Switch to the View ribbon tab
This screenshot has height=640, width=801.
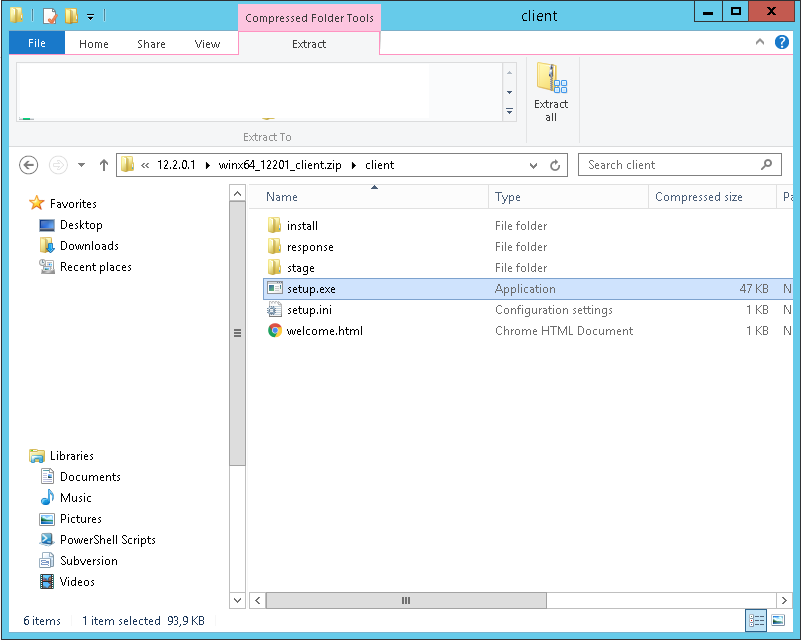coord(207,44)
